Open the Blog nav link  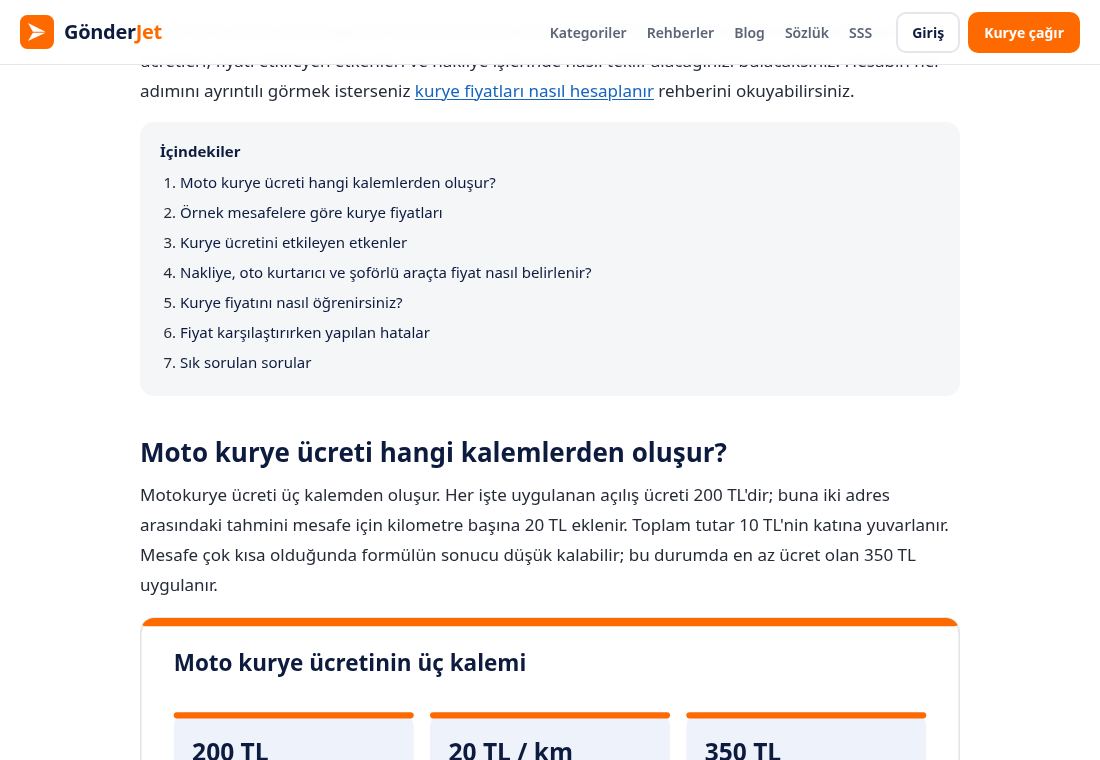[749, 33]
